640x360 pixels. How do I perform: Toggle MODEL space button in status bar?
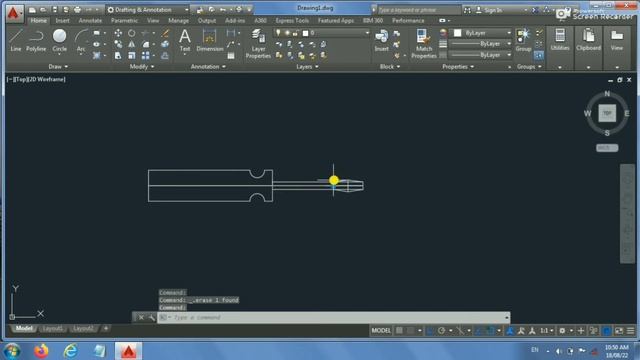[381, 331]
